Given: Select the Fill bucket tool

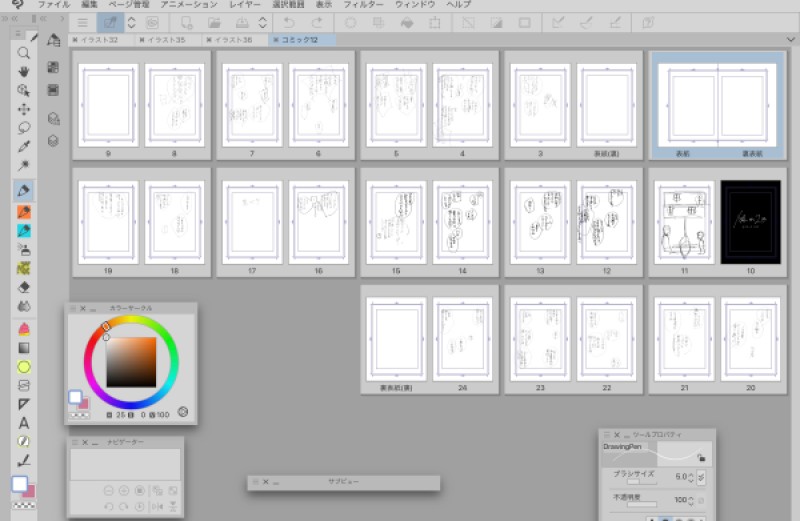Looking at the screenshot, I should [23, 329].
